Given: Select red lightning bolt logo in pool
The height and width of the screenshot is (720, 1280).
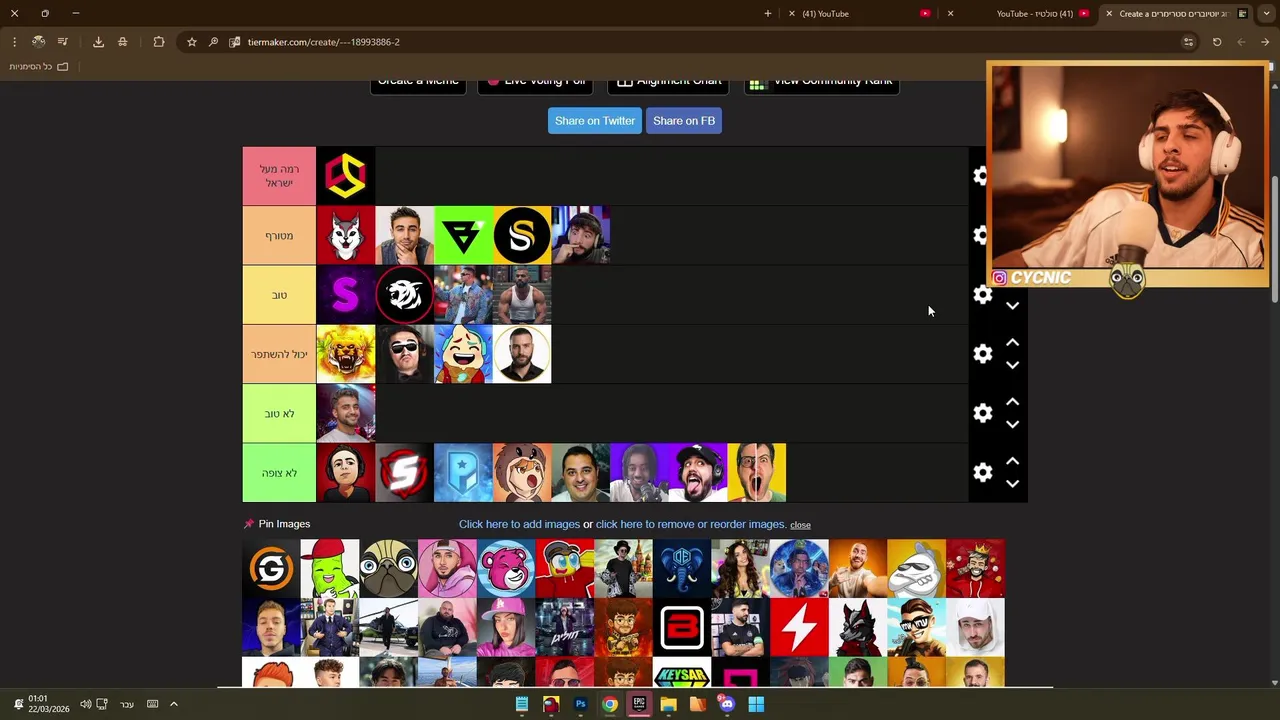Looking at the screenshot, I should [799, 628].
